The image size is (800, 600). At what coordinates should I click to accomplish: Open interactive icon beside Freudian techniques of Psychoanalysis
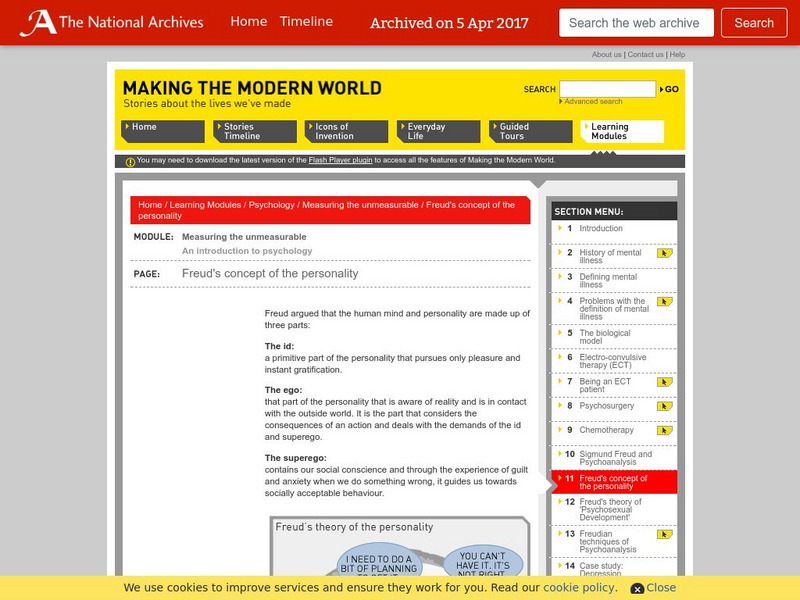(x=664, y=535)
